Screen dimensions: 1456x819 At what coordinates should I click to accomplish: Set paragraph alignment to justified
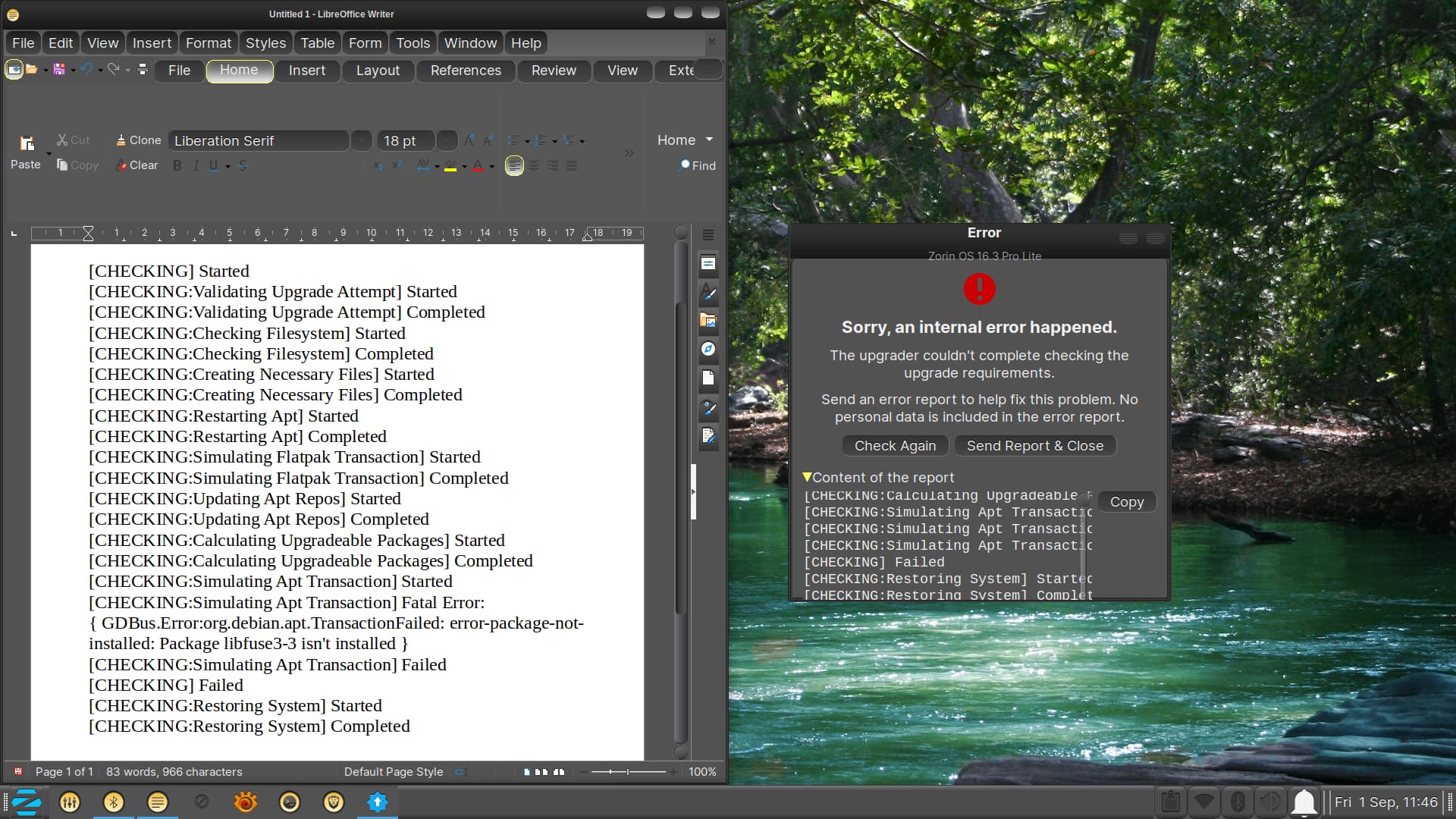(x=572, y=165)
